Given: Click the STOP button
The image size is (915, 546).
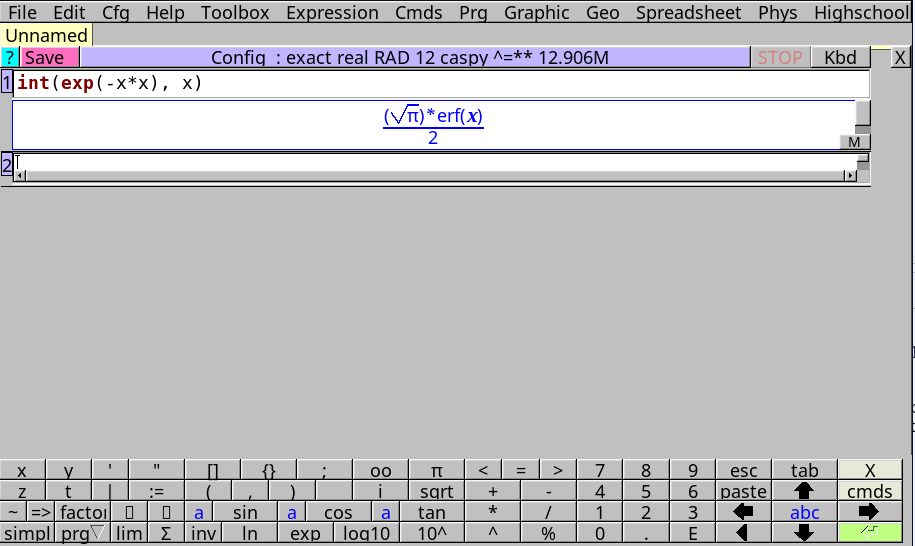Looking at the screenshot, I should point(780,57).
